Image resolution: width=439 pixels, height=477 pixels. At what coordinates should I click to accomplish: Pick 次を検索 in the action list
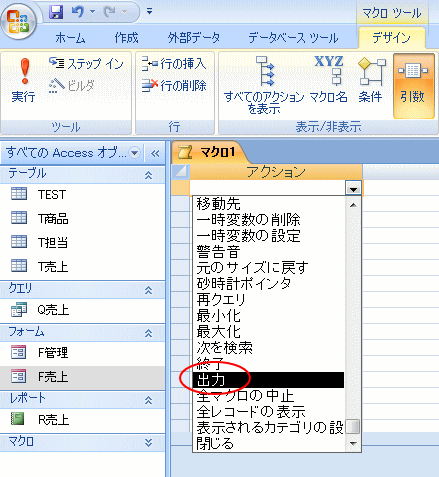click(x=269, y=348)
